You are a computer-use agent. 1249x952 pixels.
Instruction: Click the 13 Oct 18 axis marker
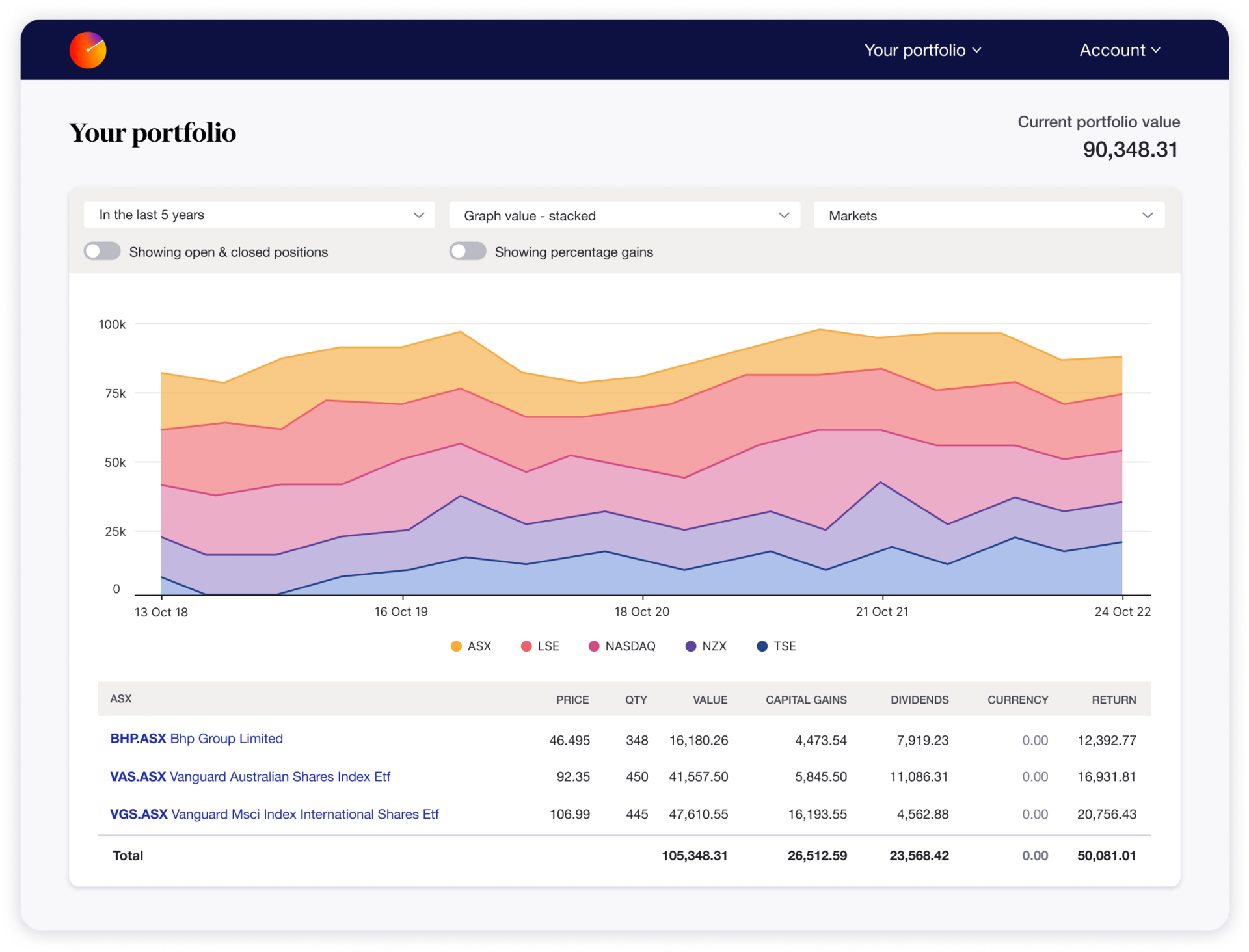[161, 612]
